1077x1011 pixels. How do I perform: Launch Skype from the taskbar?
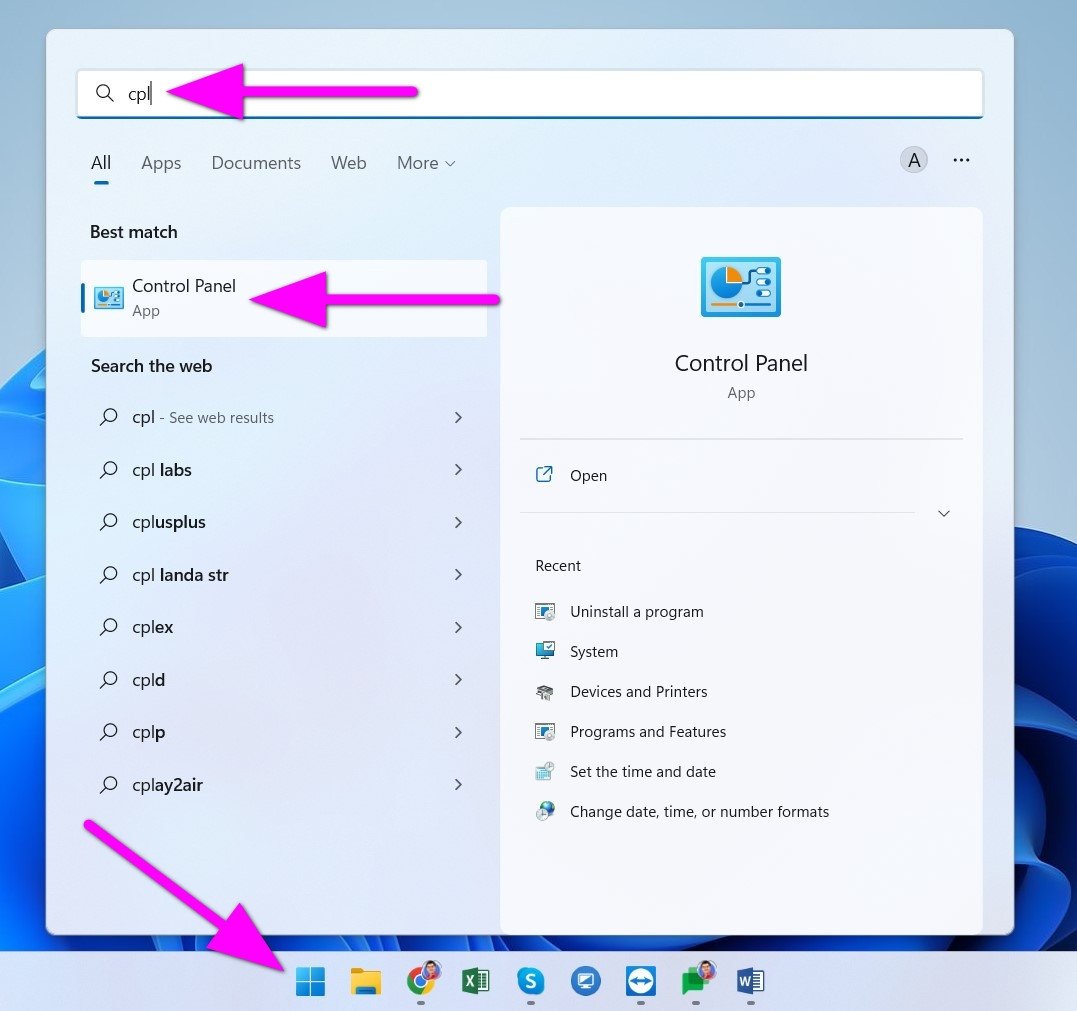coord(530,981)
